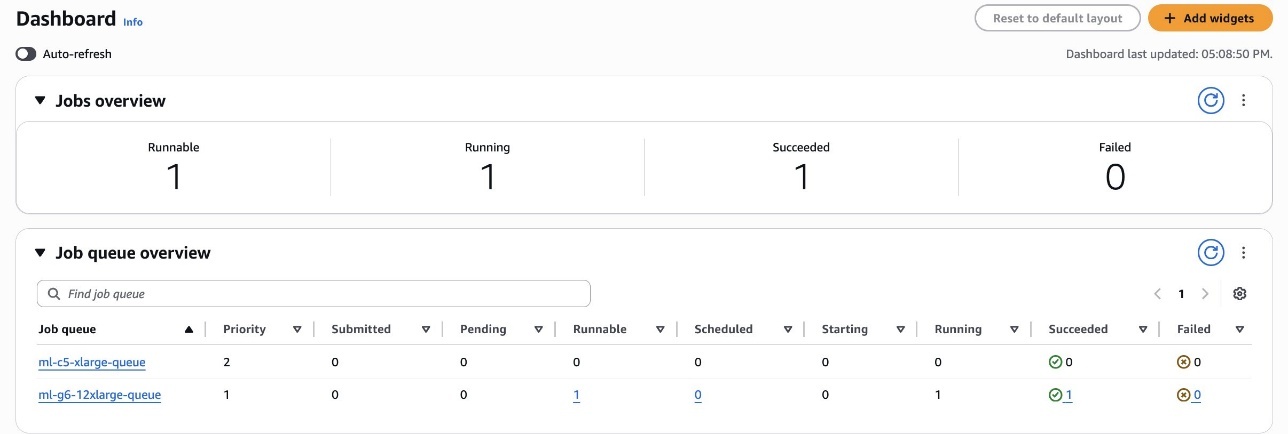1288x434 pixels.
Task: Click the Dashboard Info link
Action: pos(133,21)
